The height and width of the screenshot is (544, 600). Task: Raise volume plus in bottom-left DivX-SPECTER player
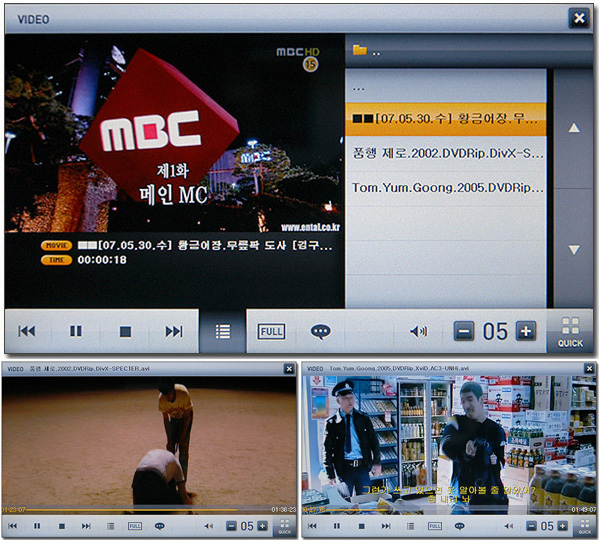[262, 526]
